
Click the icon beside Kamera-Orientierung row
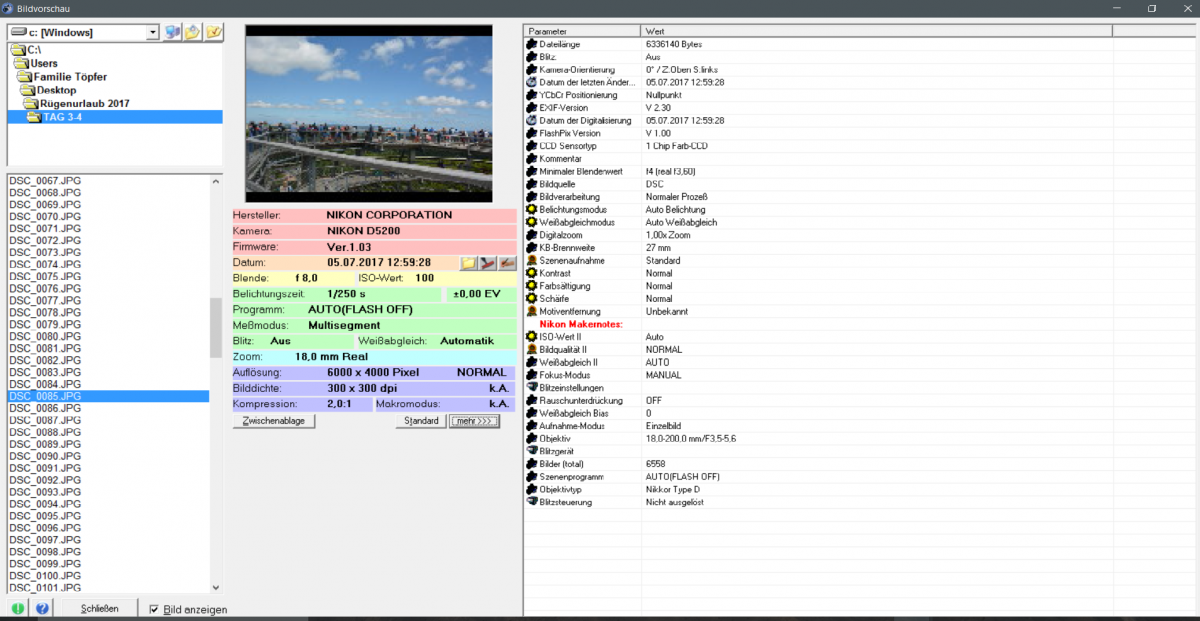(x=532, y=70)
